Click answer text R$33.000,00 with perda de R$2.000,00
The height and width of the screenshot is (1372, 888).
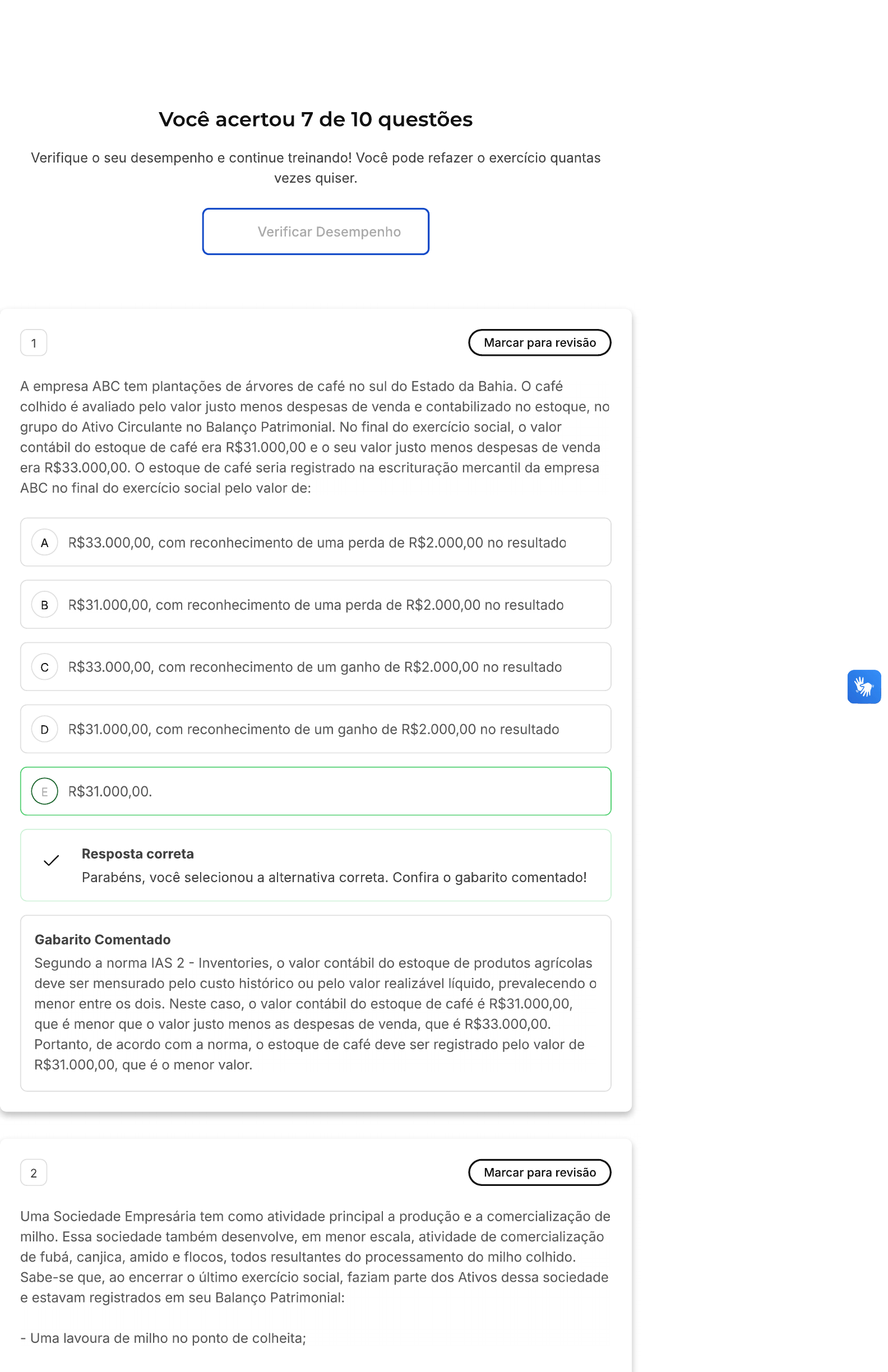317,543
